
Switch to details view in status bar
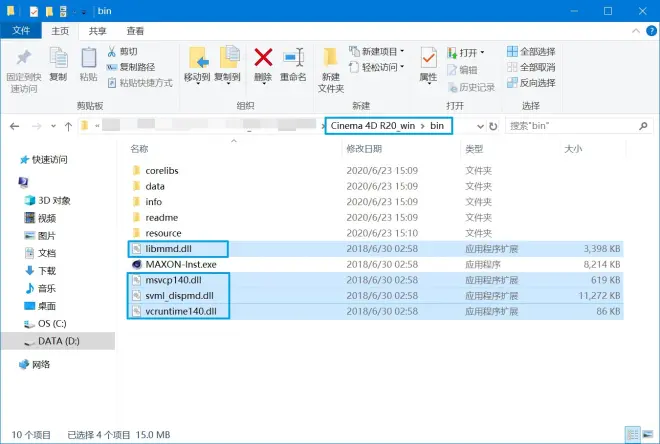632,434
